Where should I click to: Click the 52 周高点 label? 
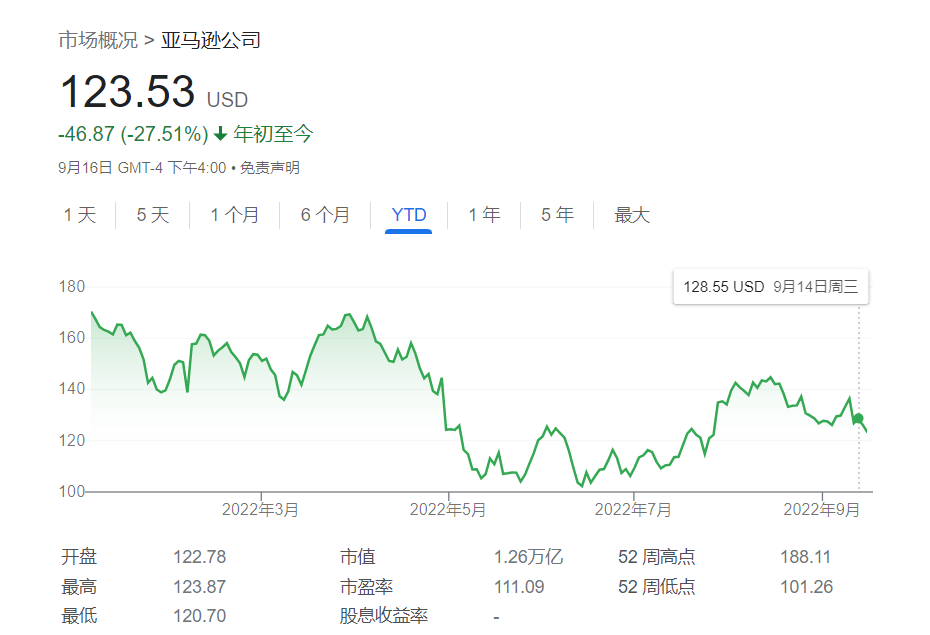click(657, 557)
